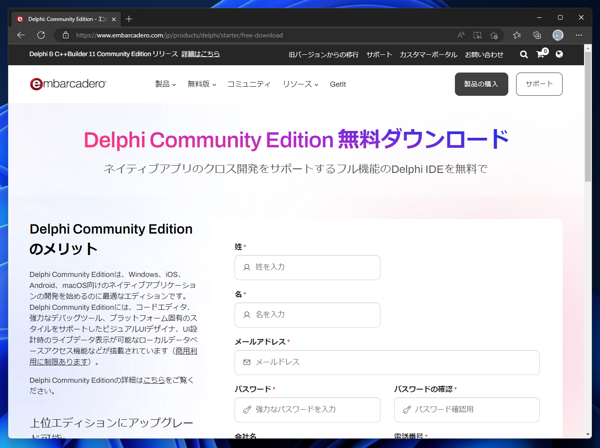Open a new browser tab with plus
600x448 pixels.
(x=129, y=19)
